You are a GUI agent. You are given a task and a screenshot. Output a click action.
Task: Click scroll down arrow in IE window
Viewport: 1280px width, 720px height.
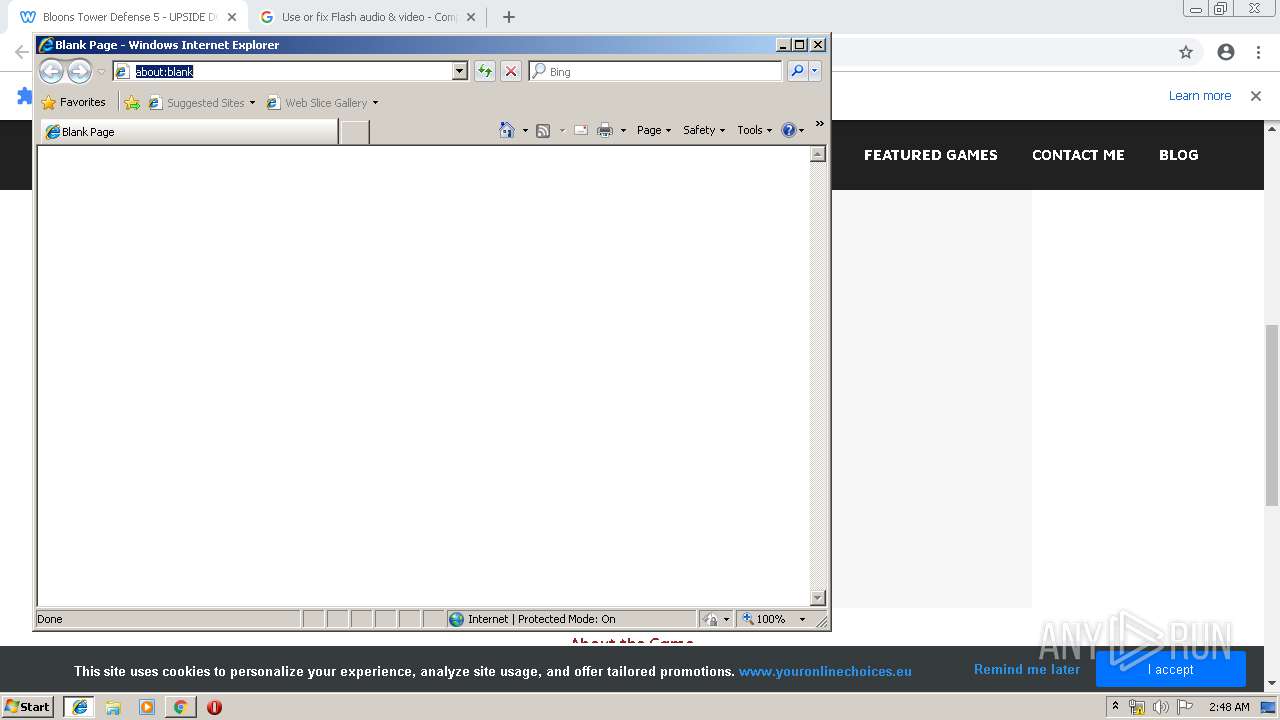[817, 598]
